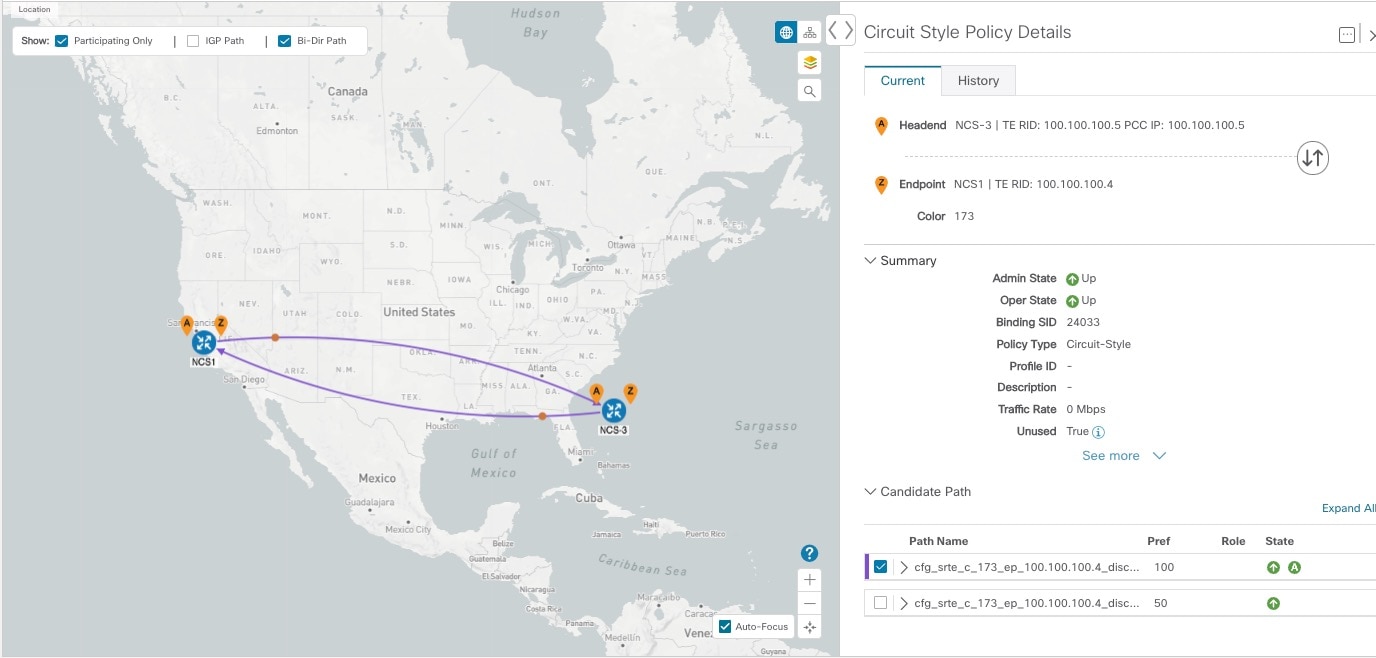Click the Unused info icon
This screenshot has width=1376, height=658.
[x=1098, y=432]
